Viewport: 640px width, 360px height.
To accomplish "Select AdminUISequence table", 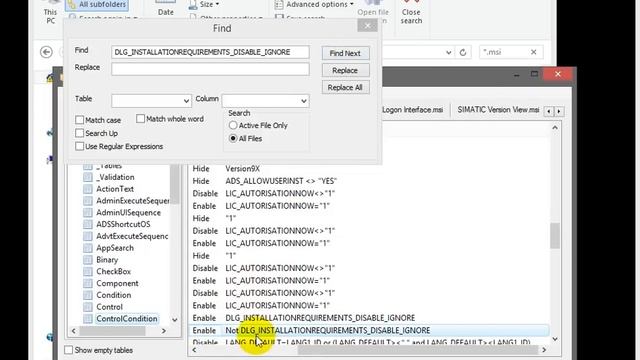I will (x=128, y=213).
